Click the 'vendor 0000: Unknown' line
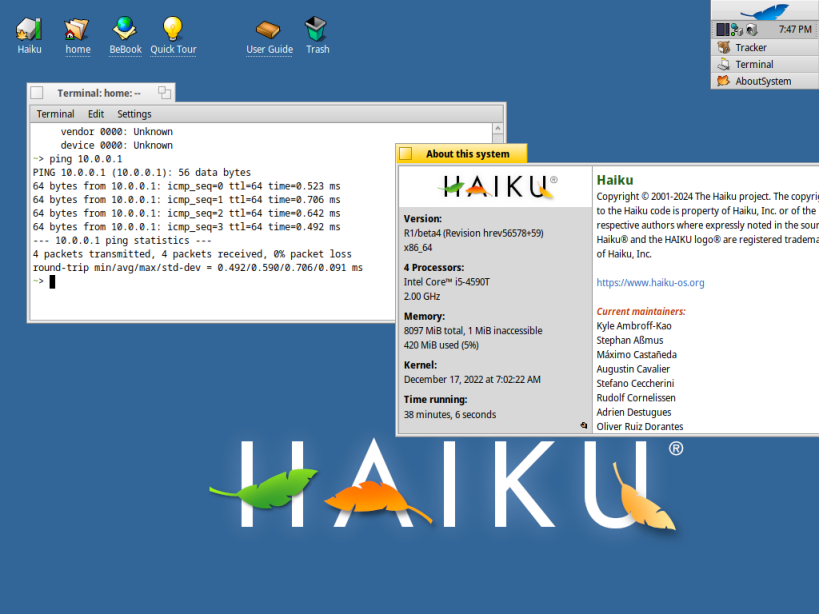The height and width of the screenshot is (614, 819). click(116, 132)
